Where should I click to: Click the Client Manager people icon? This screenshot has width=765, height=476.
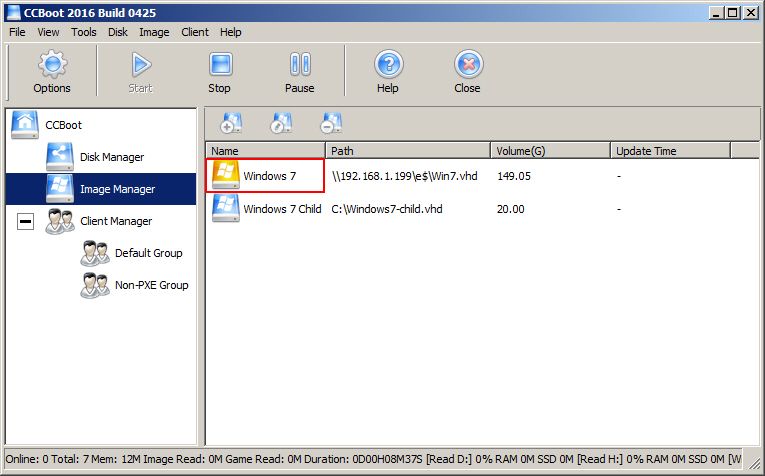pyautogui.click(x=60, y=221)
